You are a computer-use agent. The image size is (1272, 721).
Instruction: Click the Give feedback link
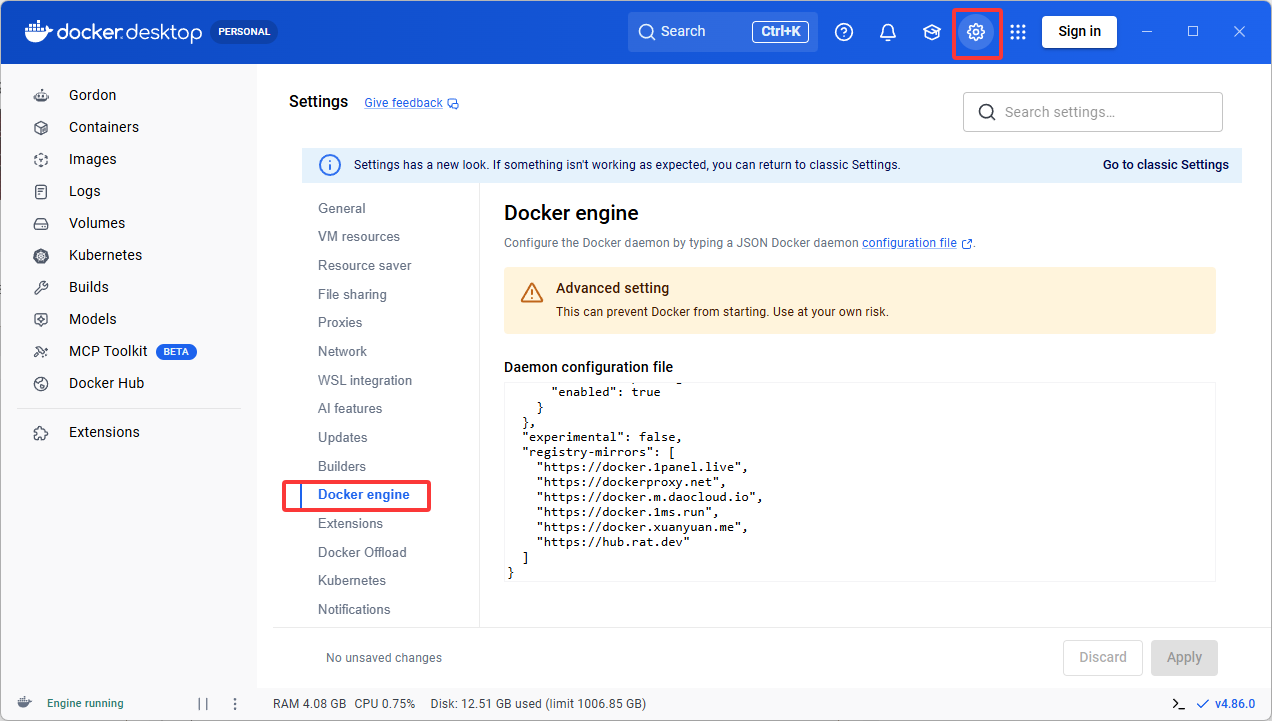(x=403, y=103)
